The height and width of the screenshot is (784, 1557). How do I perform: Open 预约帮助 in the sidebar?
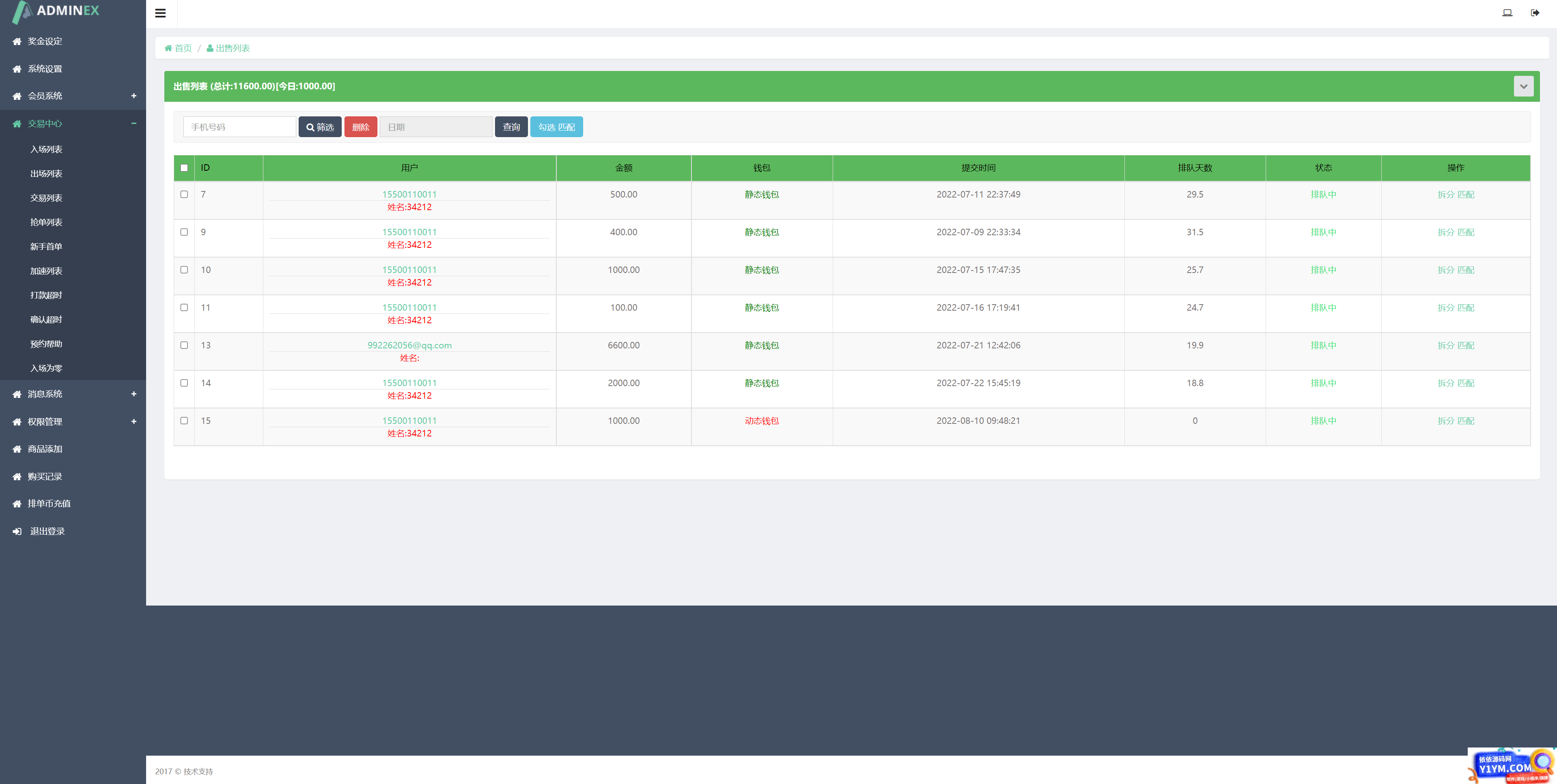coord(47,344)
